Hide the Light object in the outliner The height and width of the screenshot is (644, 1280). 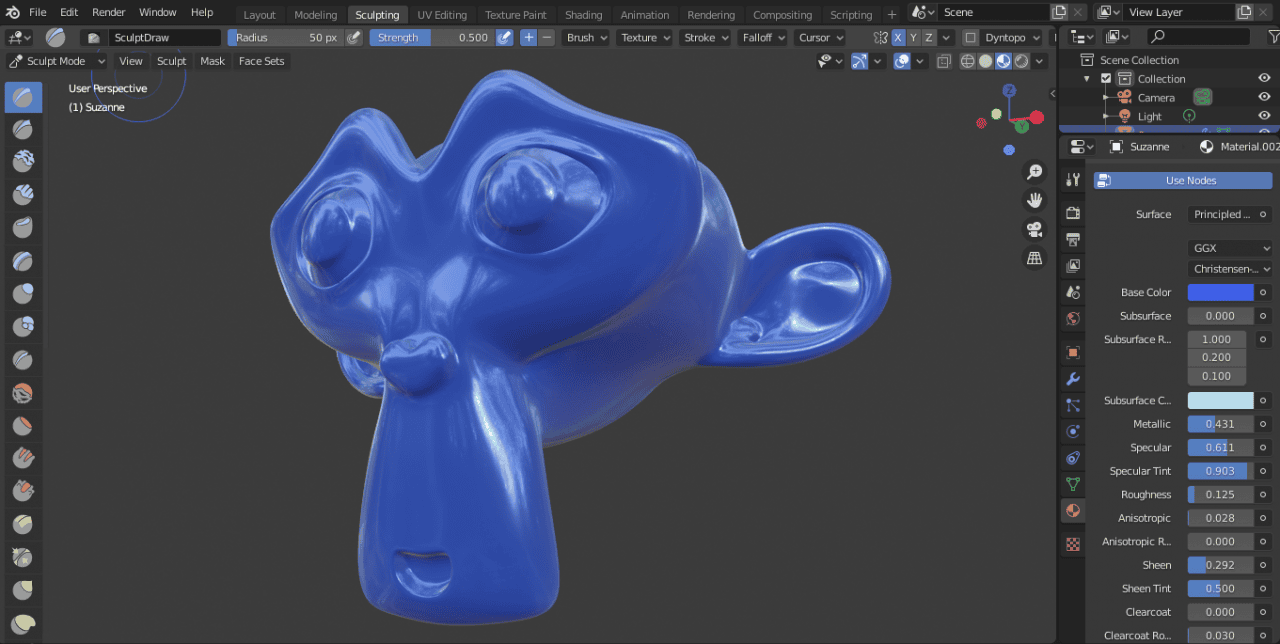[x=1266, y=115]
